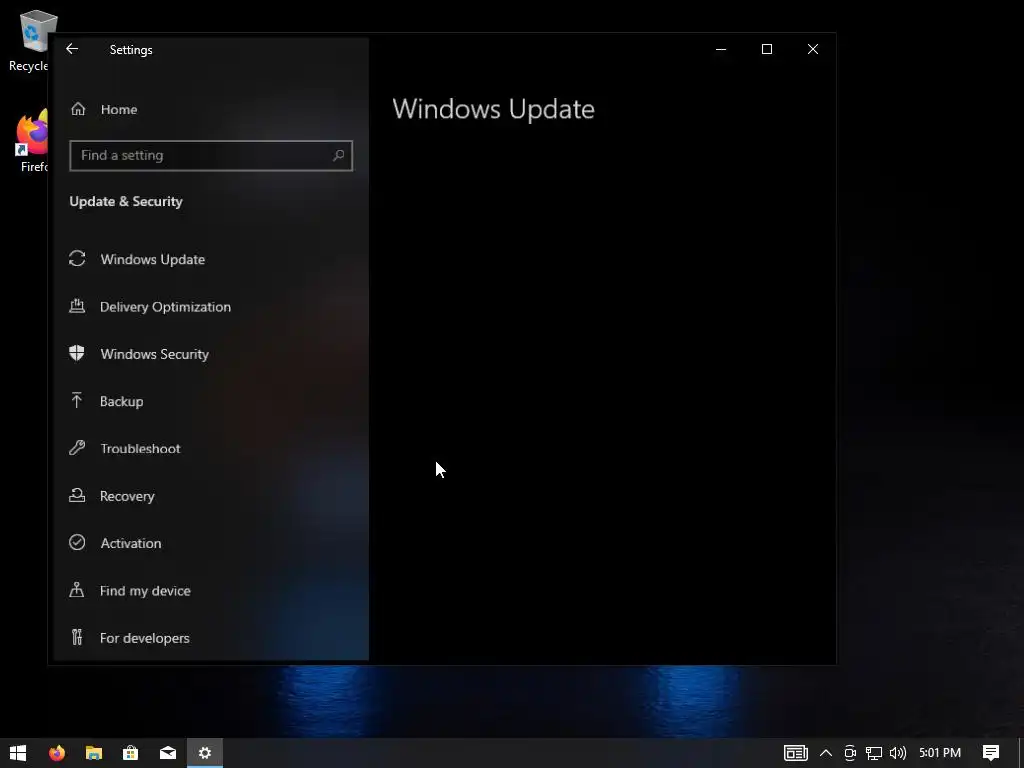Click the Troubleshoot wrench icon

[77, 448]
